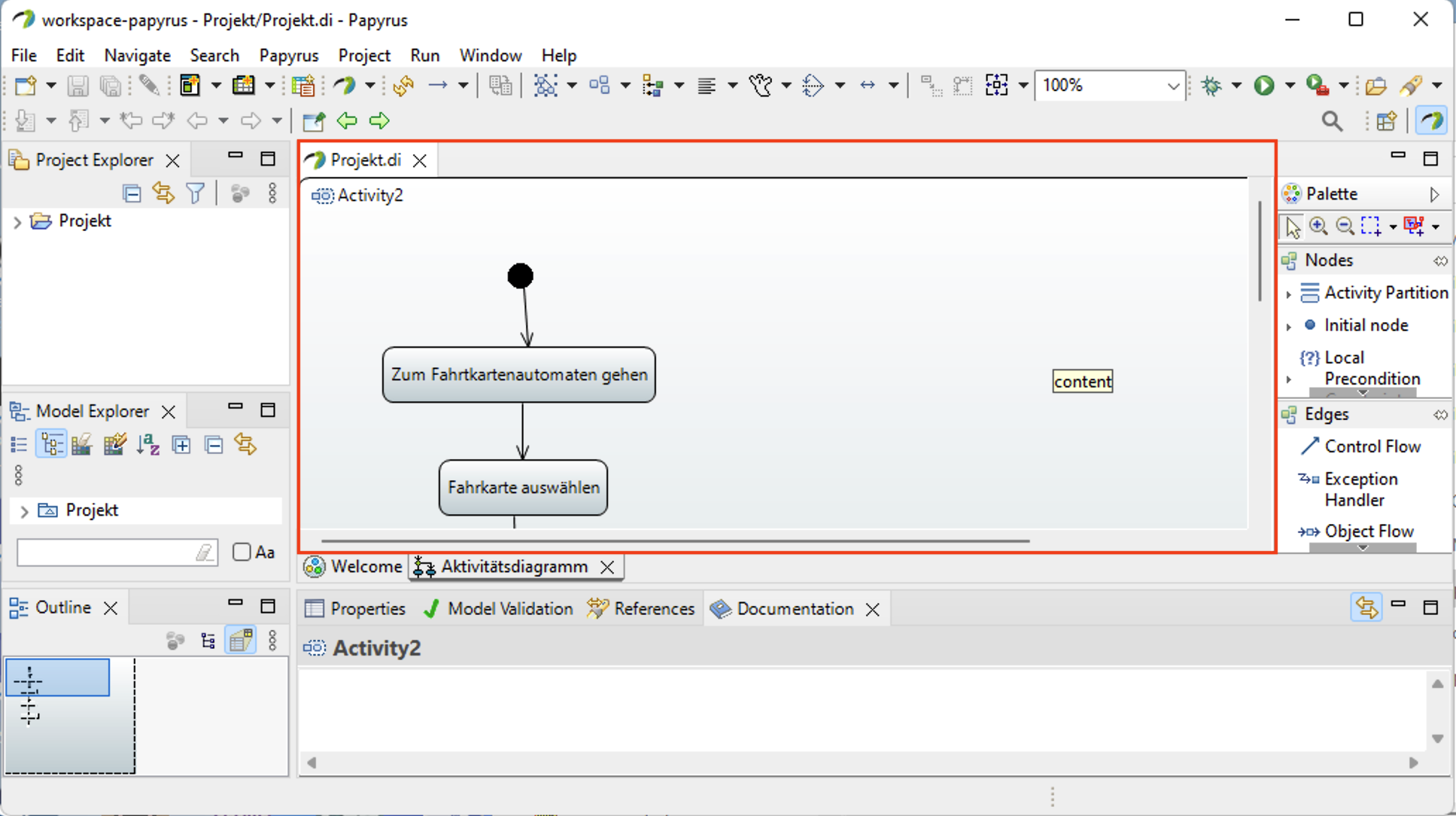Viewport: 1456px width, 816px height.
Task: Click the Model Validation icon
Action: pyautogui.click(x=432, y=608)
